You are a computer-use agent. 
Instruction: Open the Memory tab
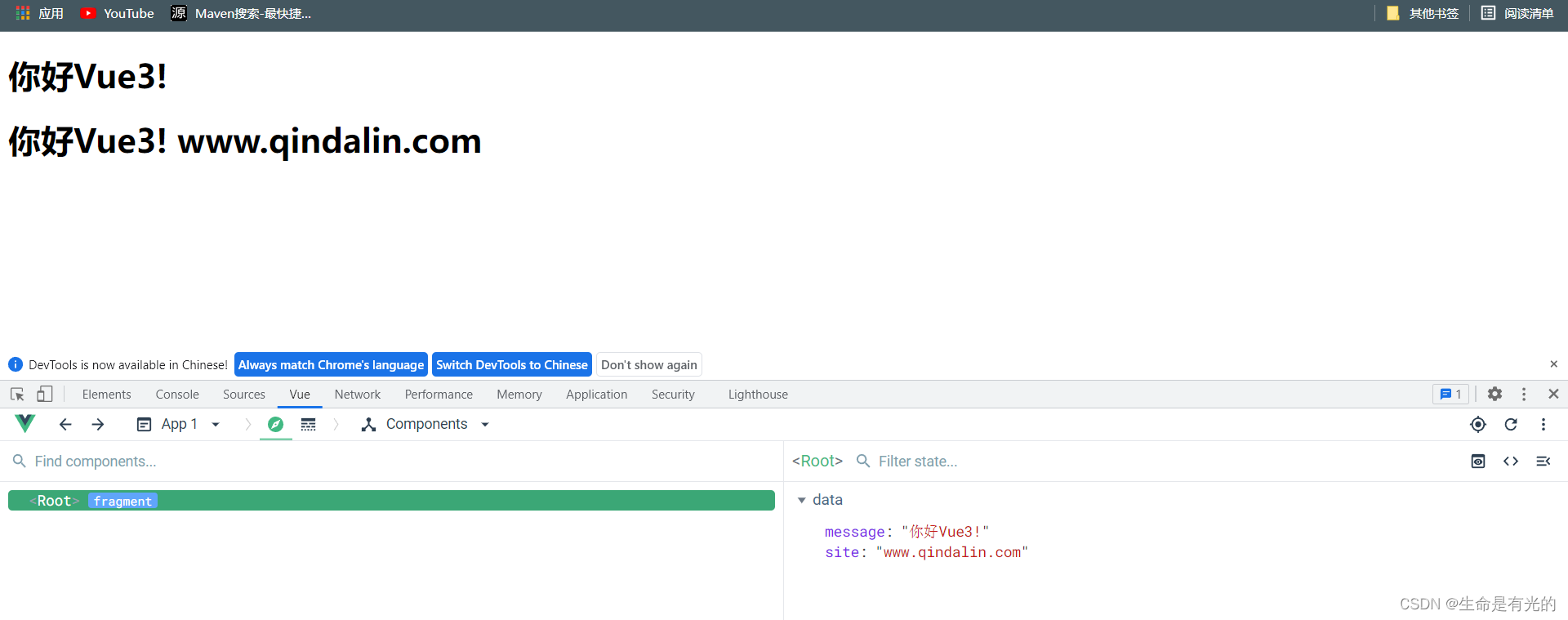(519, 394)
